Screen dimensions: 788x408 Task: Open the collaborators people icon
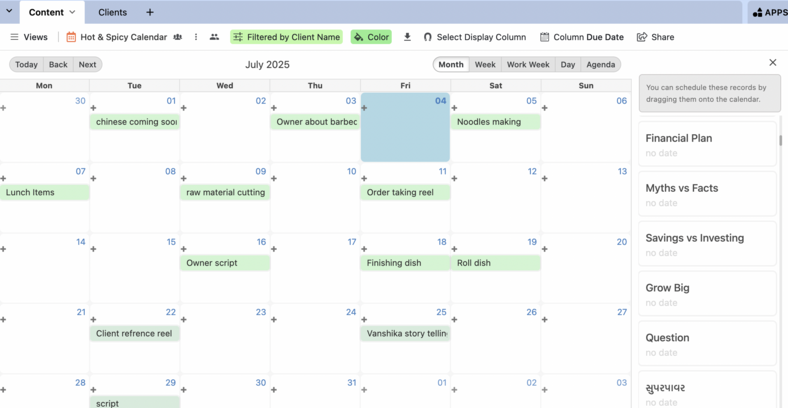[x=214, y=37]
